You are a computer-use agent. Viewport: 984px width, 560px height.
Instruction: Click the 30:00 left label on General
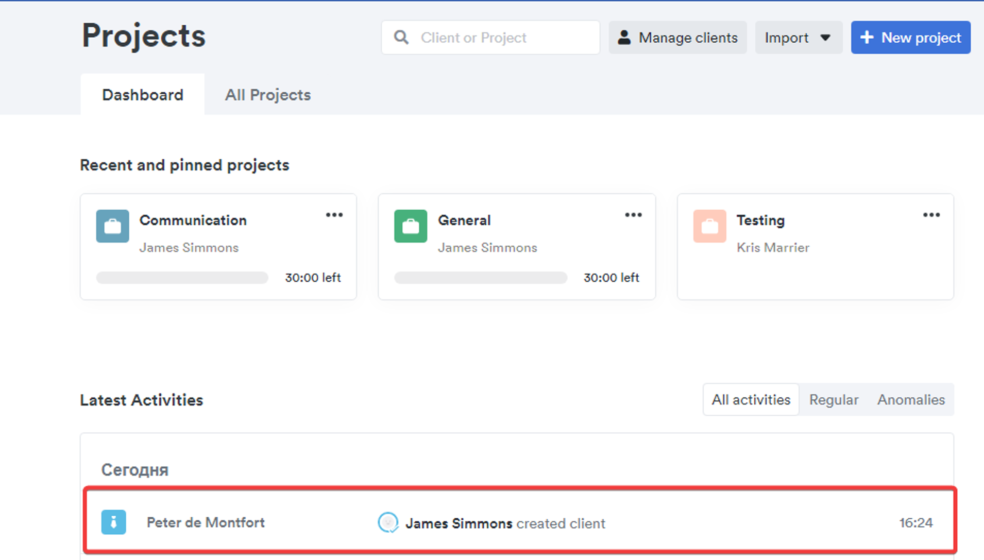click(x=611, y=277)
